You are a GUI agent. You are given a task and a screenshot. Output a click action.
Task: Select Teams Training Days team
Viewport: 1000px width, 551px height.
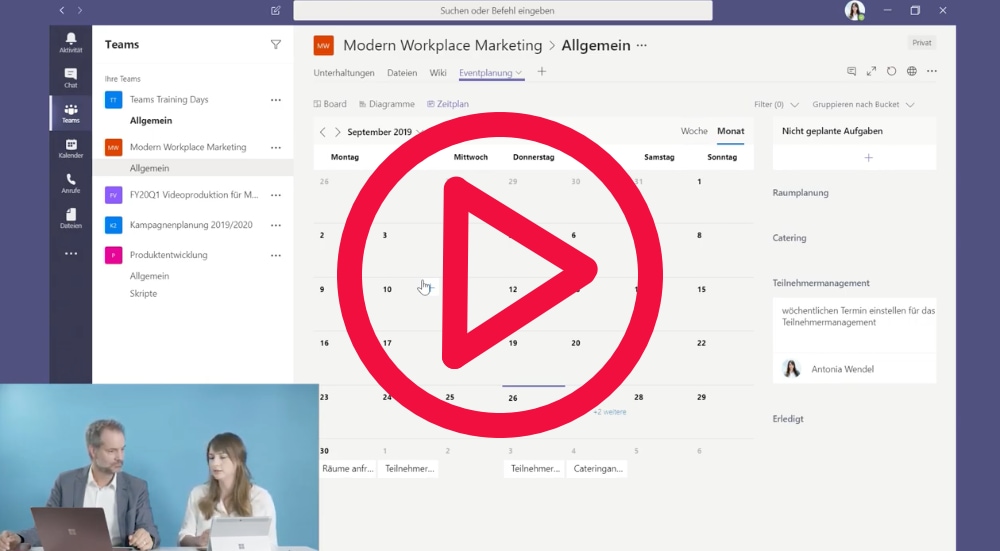(x=169, y=99)
